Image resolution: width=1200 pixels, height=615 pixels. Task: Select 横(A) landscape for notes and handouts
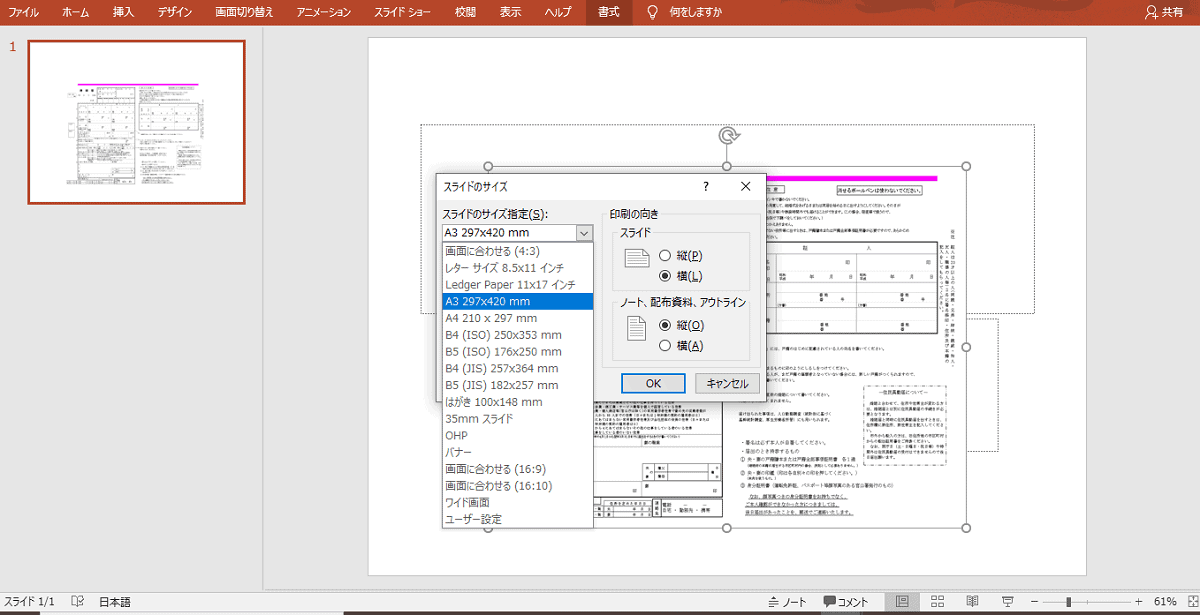[x=665, y=346]
